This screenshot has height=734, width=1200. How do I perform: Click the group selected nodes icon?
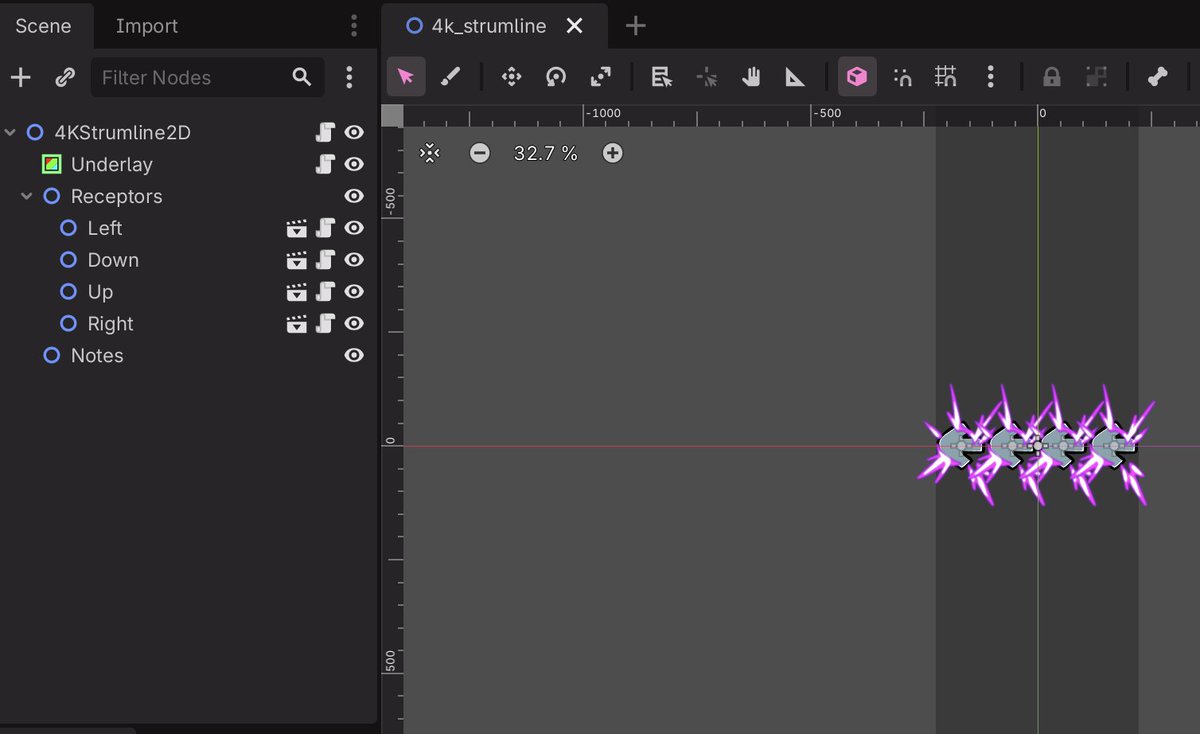[x=1097, y=77]
